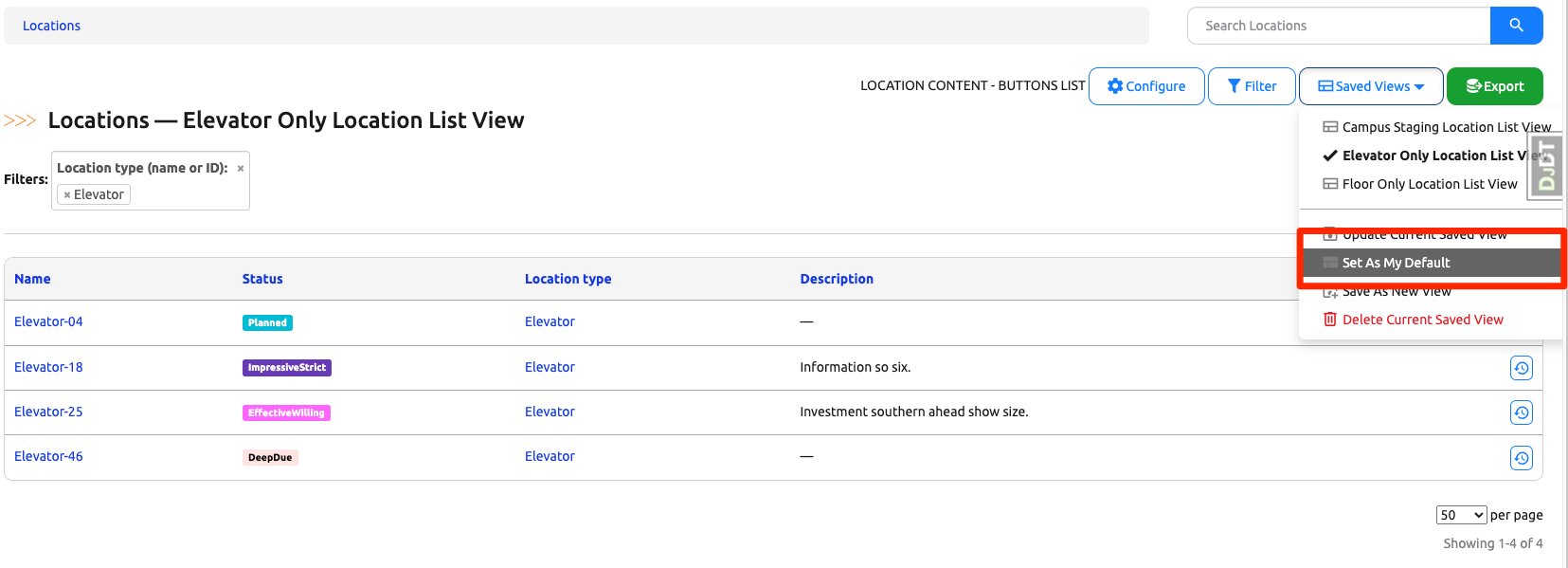Open changelog icon for Elevator-18
This screenshot has width=1568, height=568.
1521,368
